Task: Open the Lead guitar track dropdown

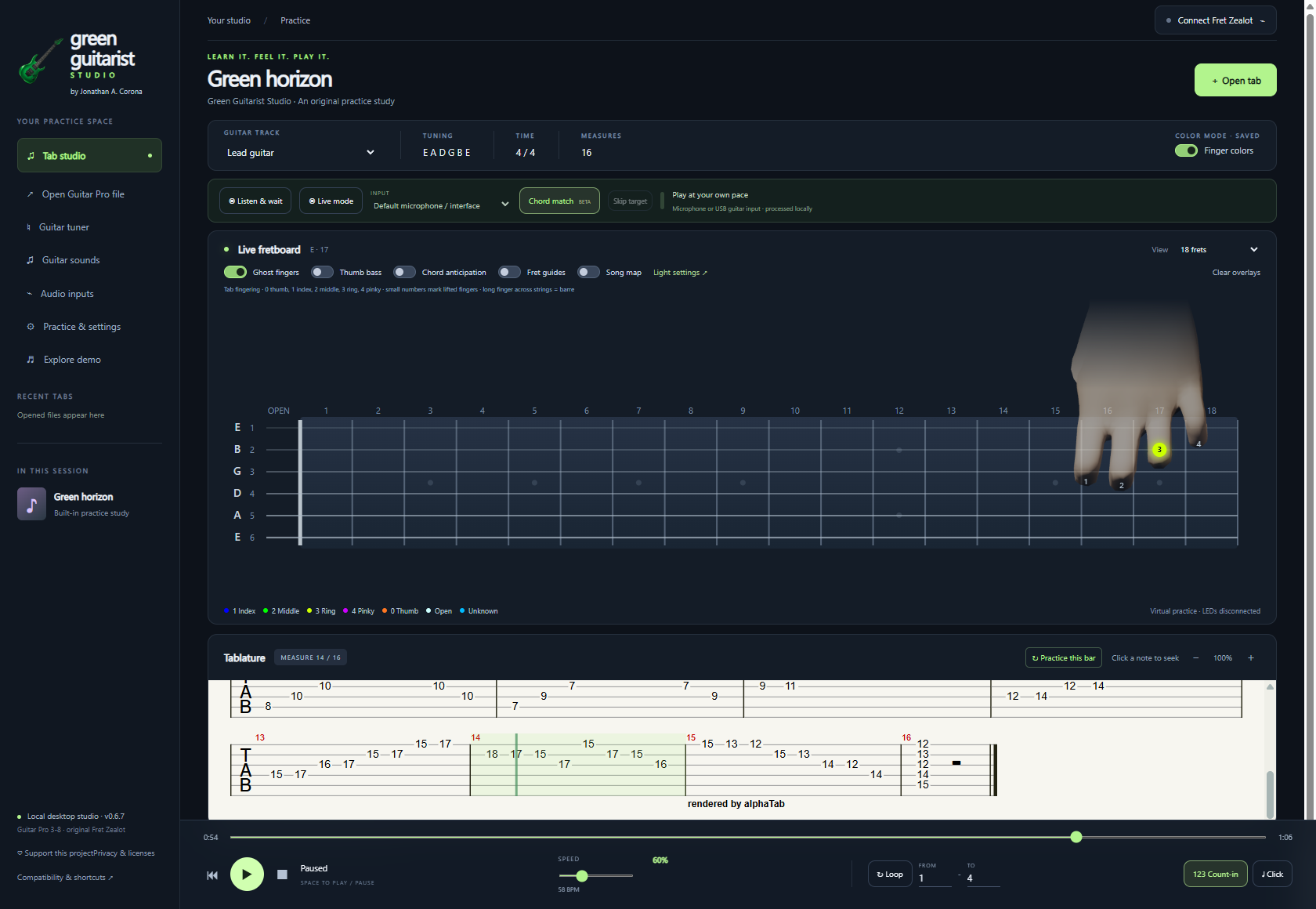Action: [x=301, y=153]
